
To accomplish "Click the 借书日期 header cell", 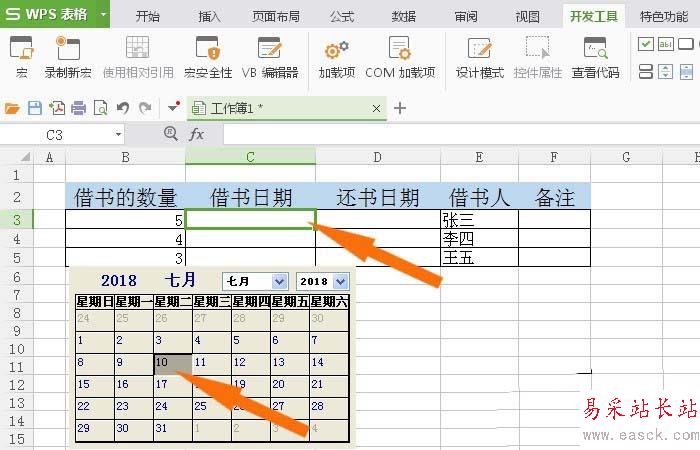I will pos(250,197).
